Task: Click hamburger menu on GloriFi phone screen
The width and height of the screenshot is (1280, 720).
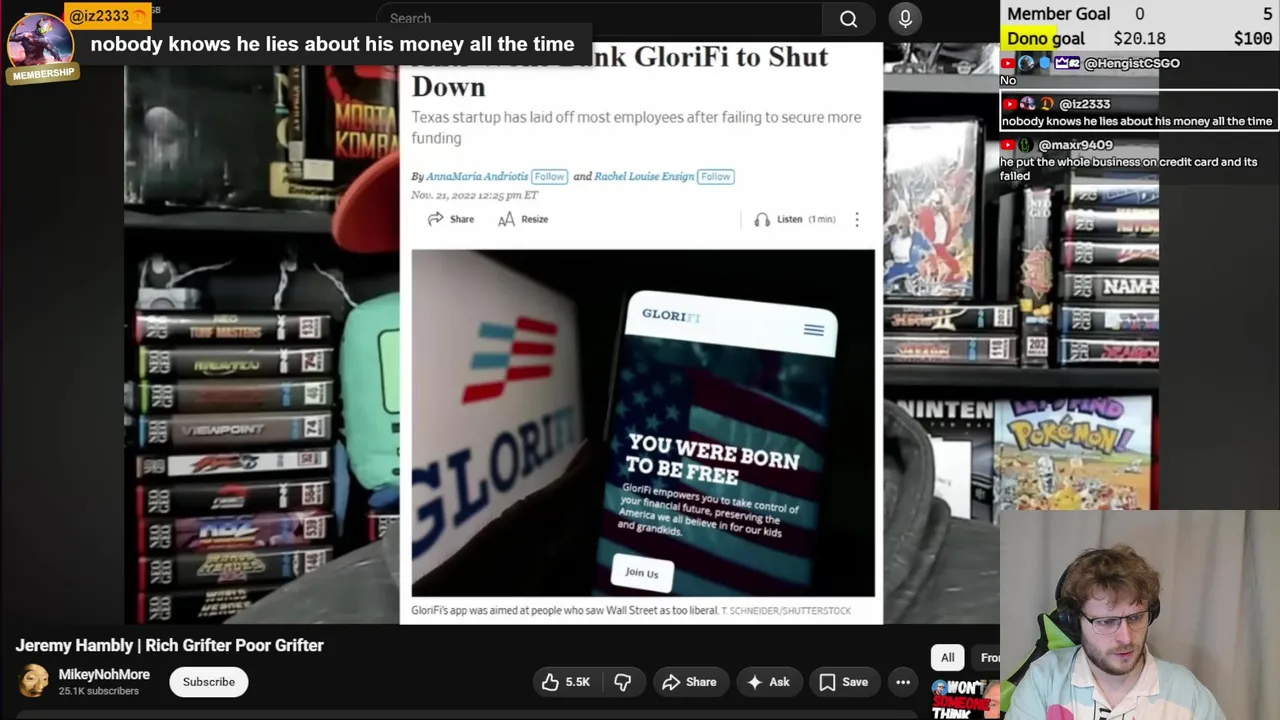Action: coord(814,330)
